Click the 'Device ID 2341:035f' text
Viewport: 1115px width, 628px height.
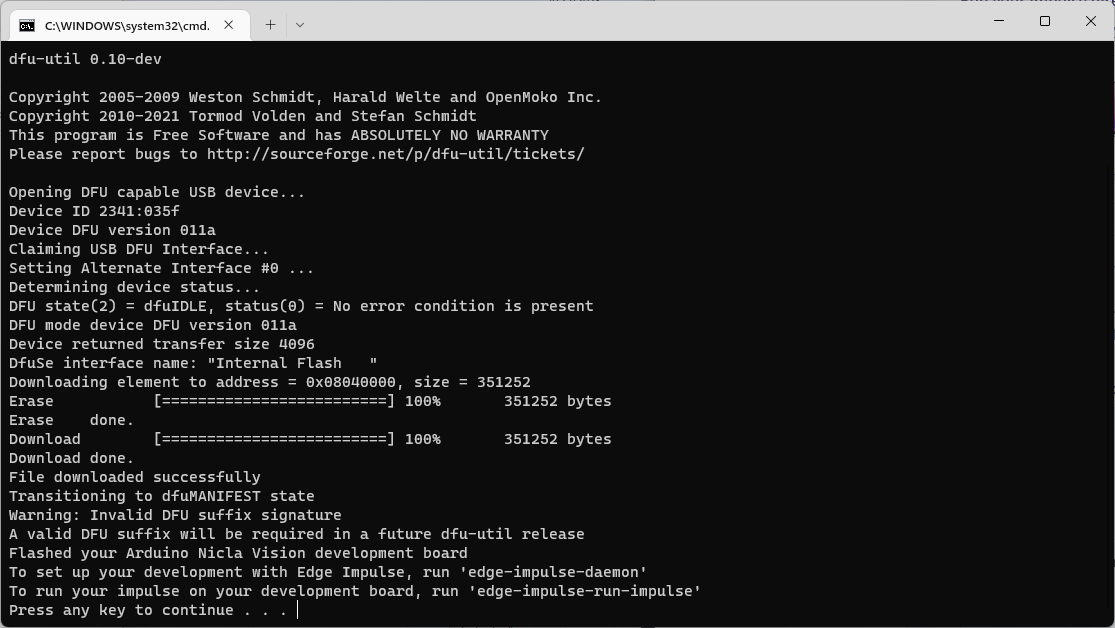pyautogui.click(x=94, y=211)
